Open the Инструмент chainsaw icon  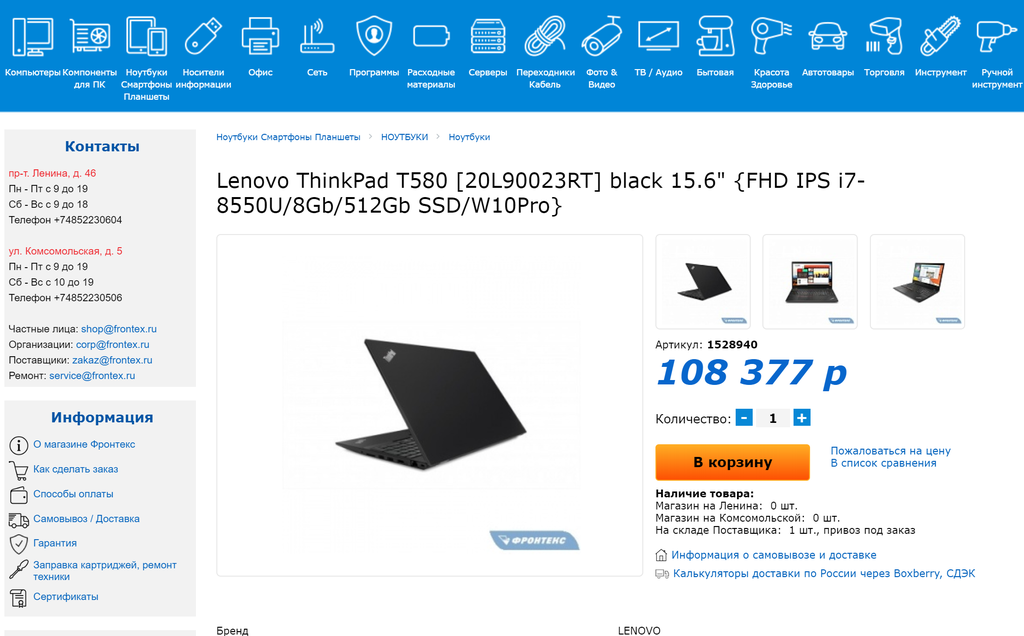[x=940, y=37]
